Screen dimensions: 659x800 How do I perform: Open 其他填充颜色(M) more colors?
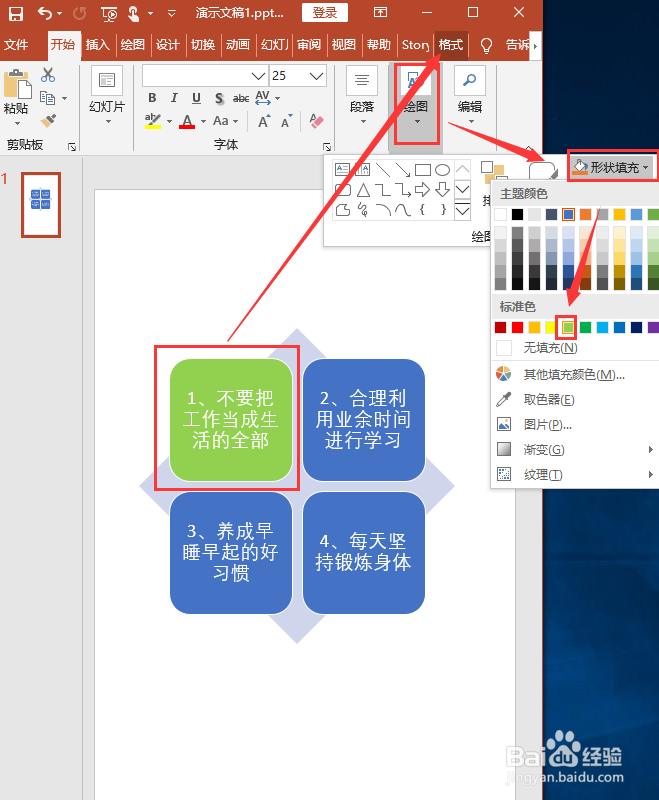pos(575,374)
